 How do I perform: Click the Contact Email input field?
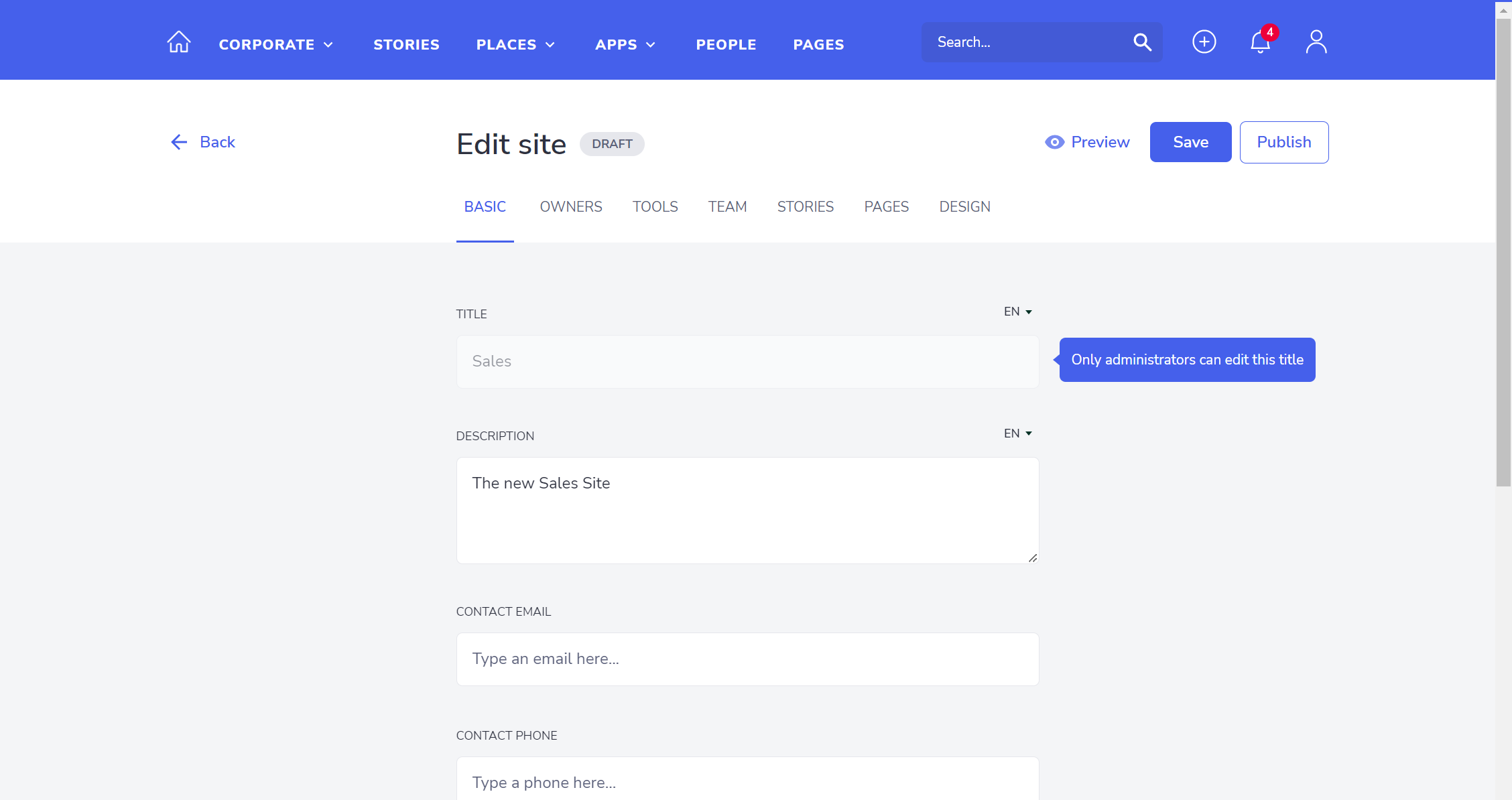point(747,659)
